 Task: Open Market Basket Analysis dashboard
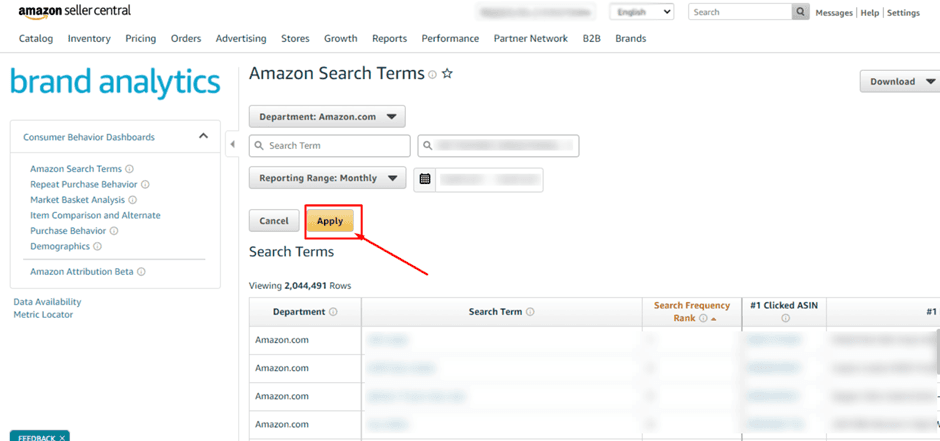tap(78, 200)
